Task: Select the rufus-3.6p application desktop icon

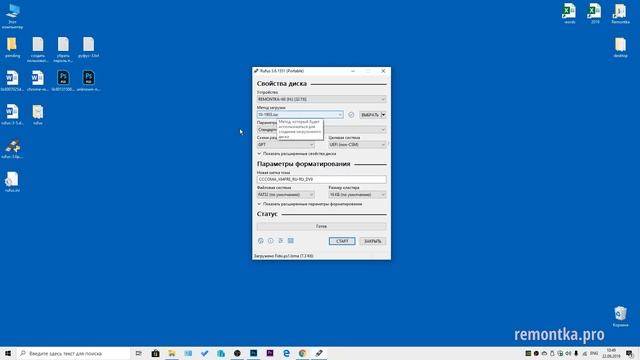Action: (x=12, y=149)
